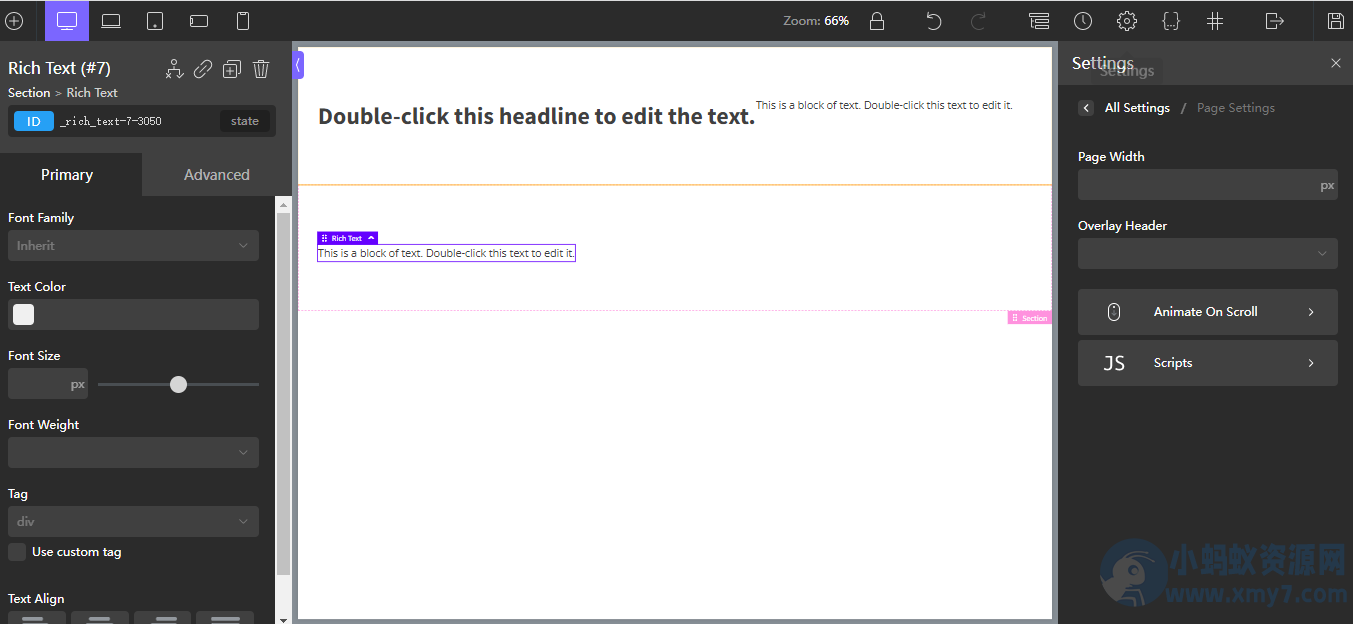The image size is (1353, 624).
Task: Enable the Use custom tag checkbox
Action: tap(17, 552)
